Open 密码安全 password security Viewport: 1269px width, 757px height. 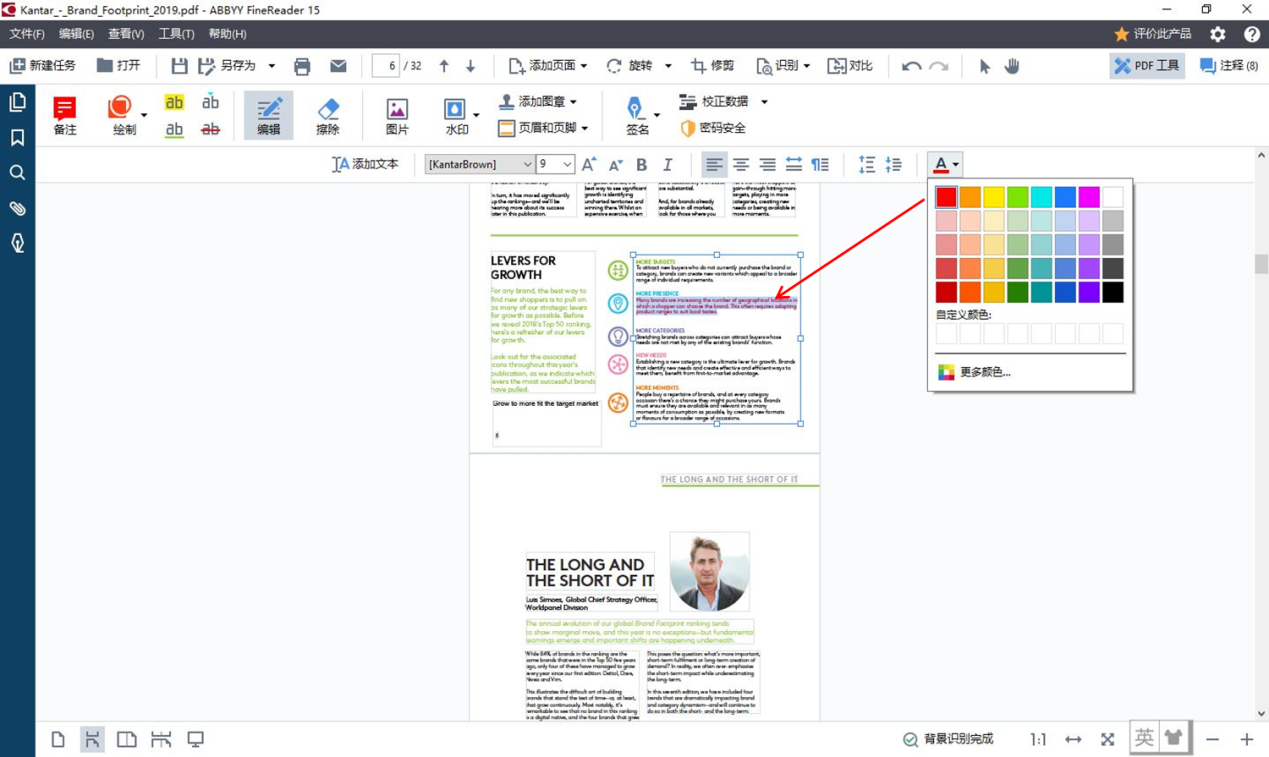coord(712,128)
